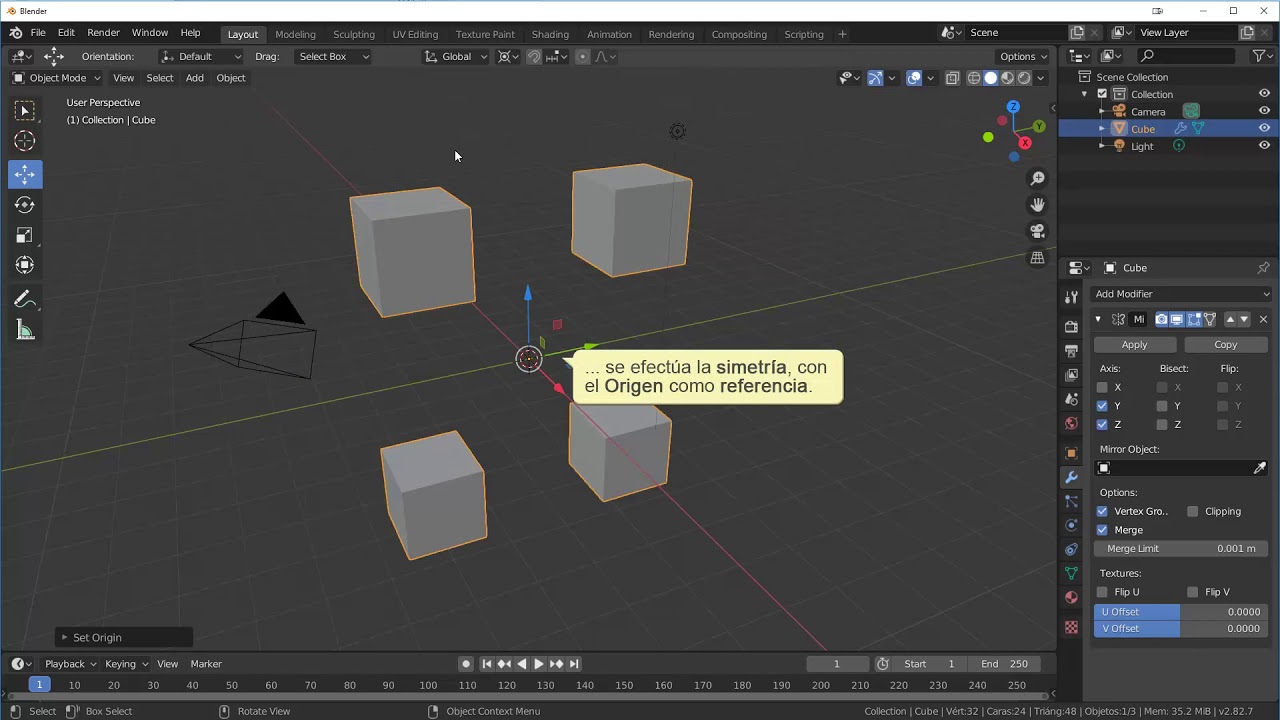Switch to the Sculpting workspace tab

coord(354,34)
